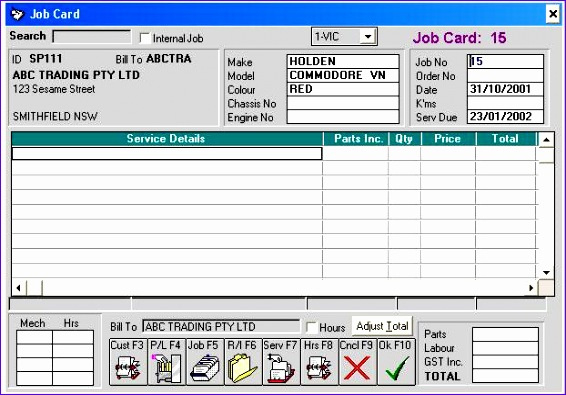Confirm with the green tick Ok F10 icon
Image resolution: width=566 pixels, height=395 pixels.
coord(396,362)
